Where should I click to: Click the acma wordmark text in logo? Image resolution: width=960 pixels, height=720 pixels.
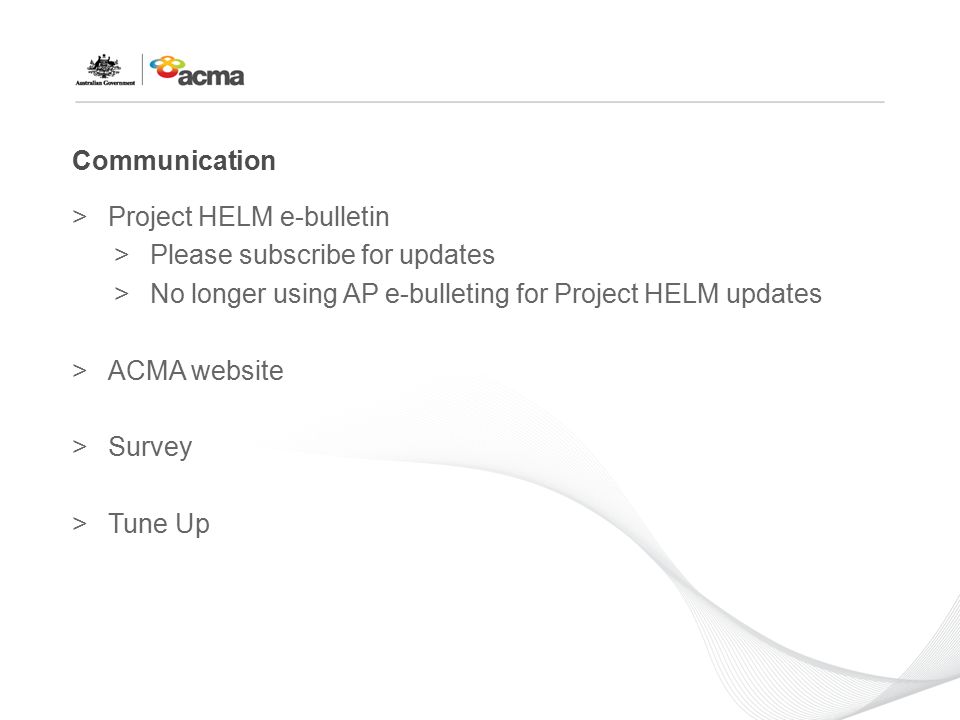click(x=211, y=77)
